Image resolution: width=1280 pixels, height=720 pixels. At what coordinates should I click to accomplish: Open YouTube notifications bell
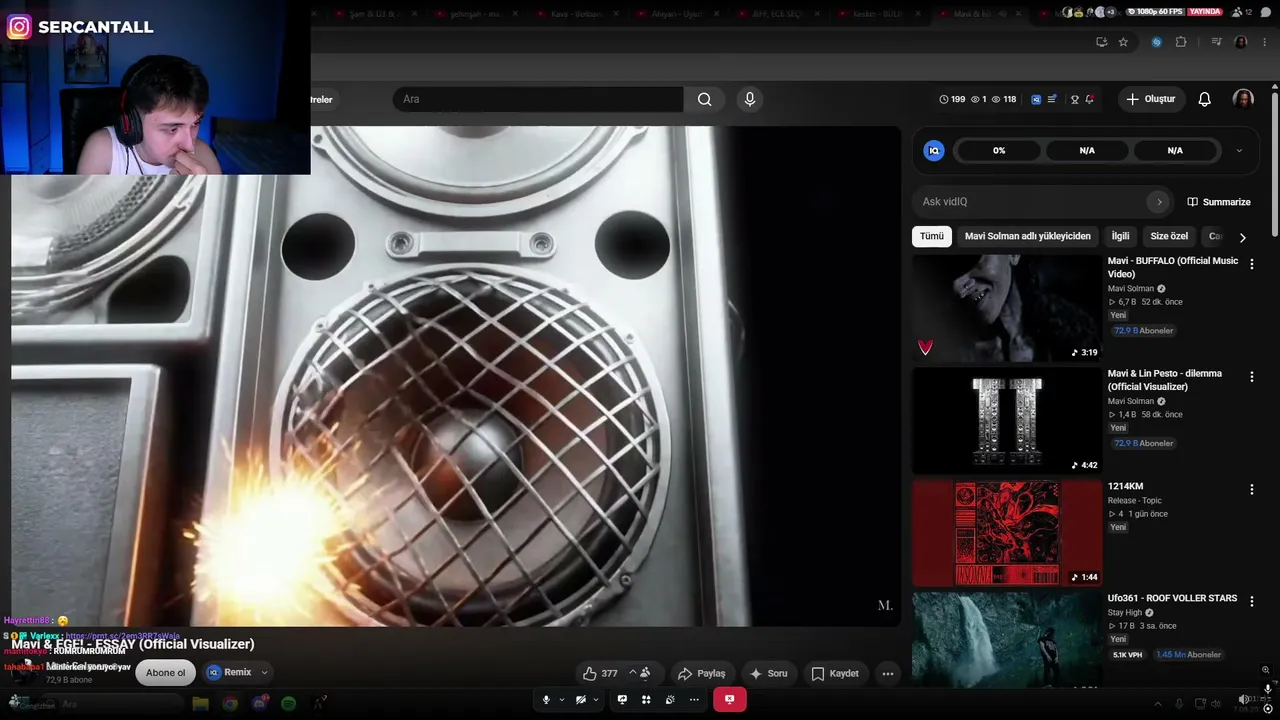(x=1205, y=99)
